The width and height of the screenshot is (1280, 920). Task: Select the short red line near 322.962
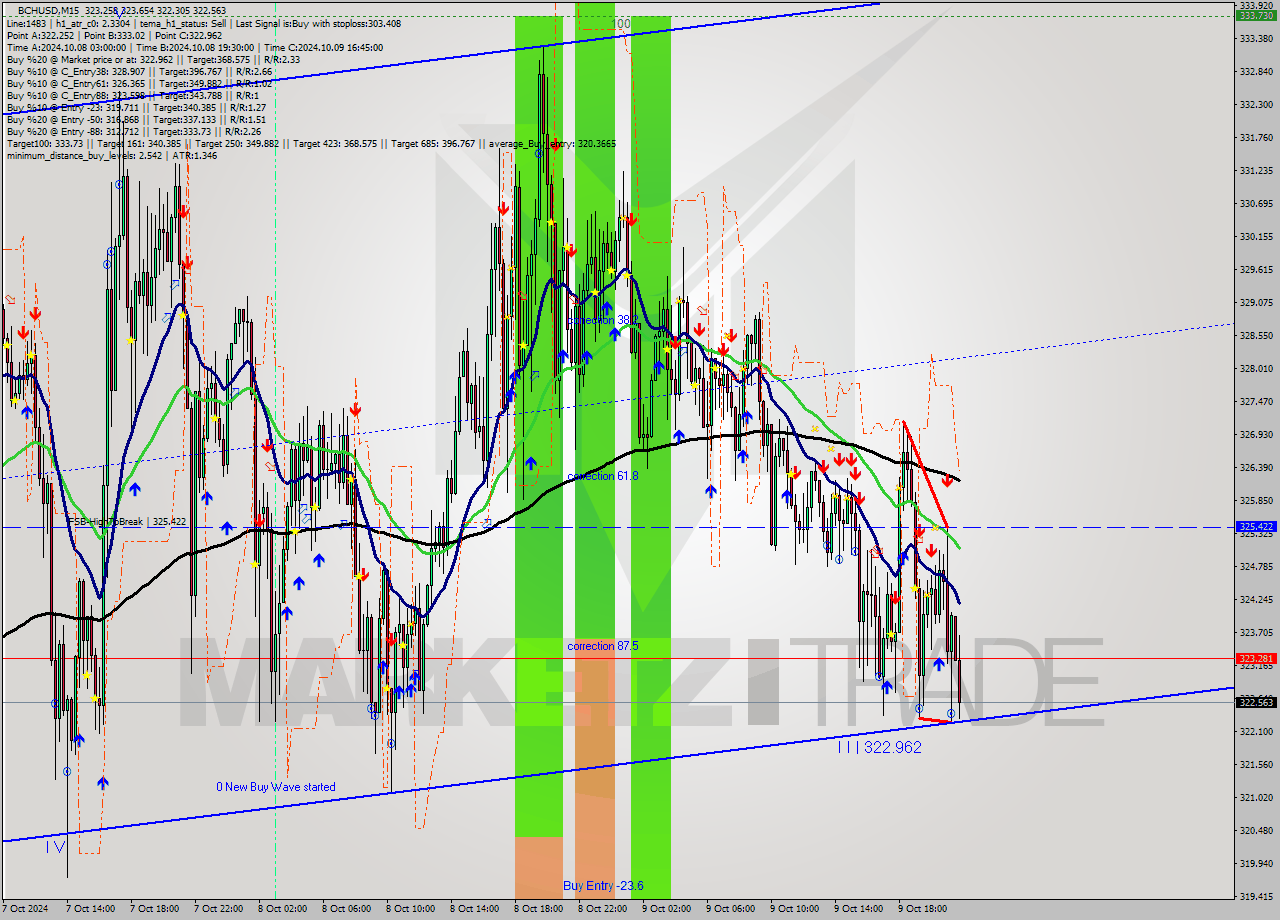934,719
